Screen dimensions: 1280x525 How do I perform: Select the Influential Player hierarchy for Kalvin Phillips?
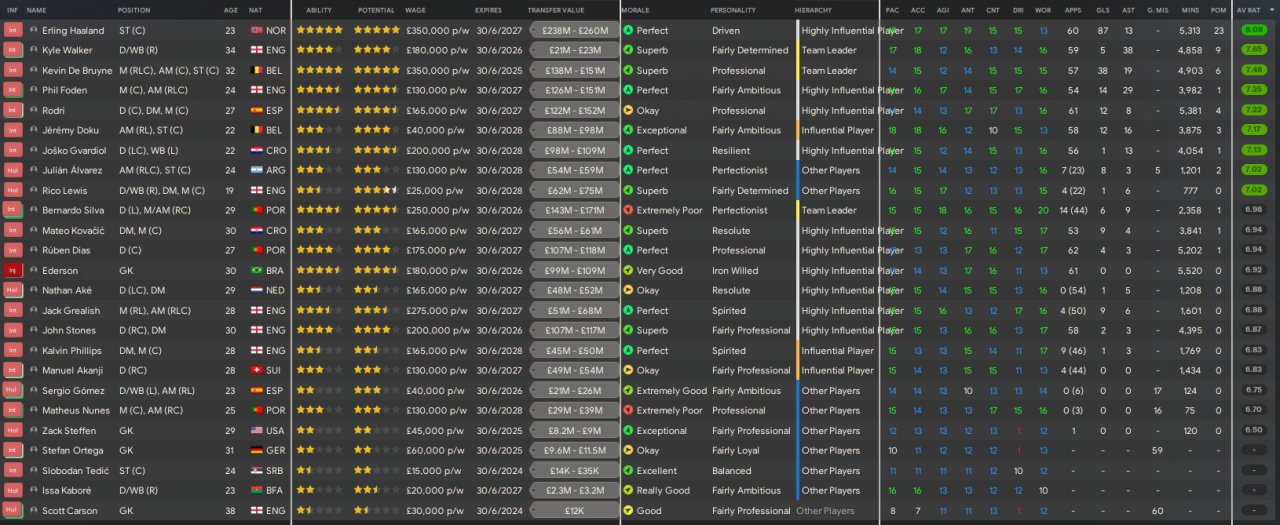838,350
